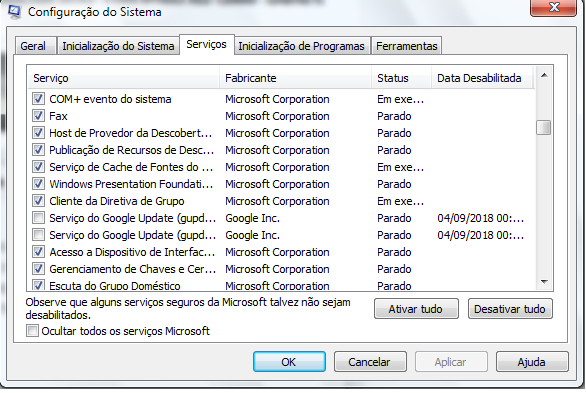Click the Cancelar button

pos(370,362)
